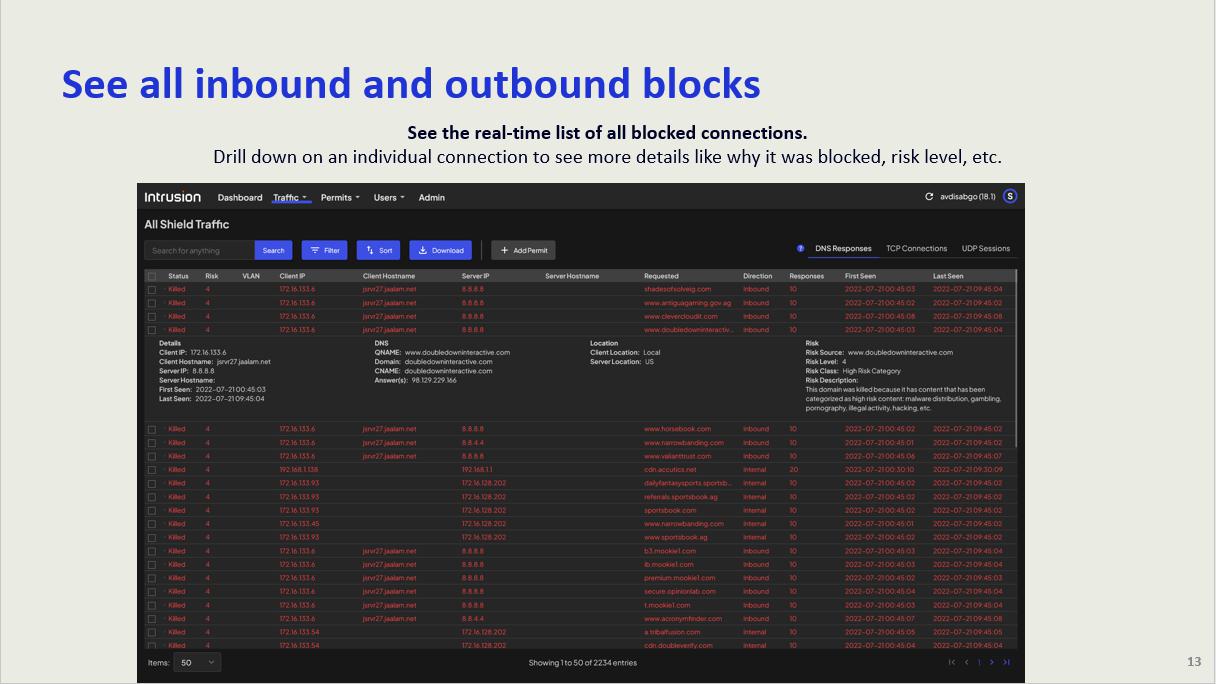1216x684 pixels.
Task: Click the refresh icon next to avdisabgo
Action: pos(929,197)
